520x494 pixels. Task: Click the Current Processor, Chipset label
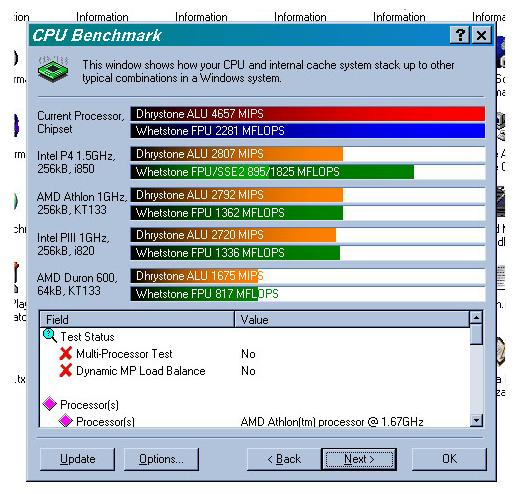coord(81,122)
